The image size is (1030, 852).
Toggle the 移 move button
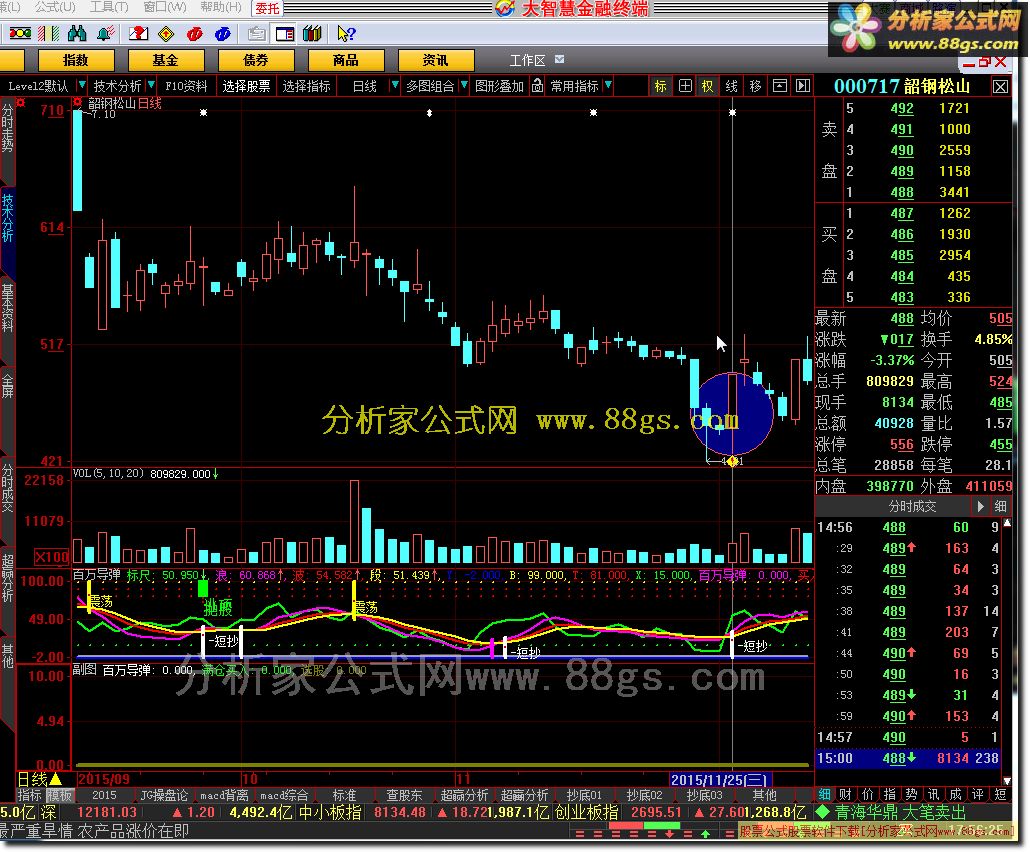(755, 86)
